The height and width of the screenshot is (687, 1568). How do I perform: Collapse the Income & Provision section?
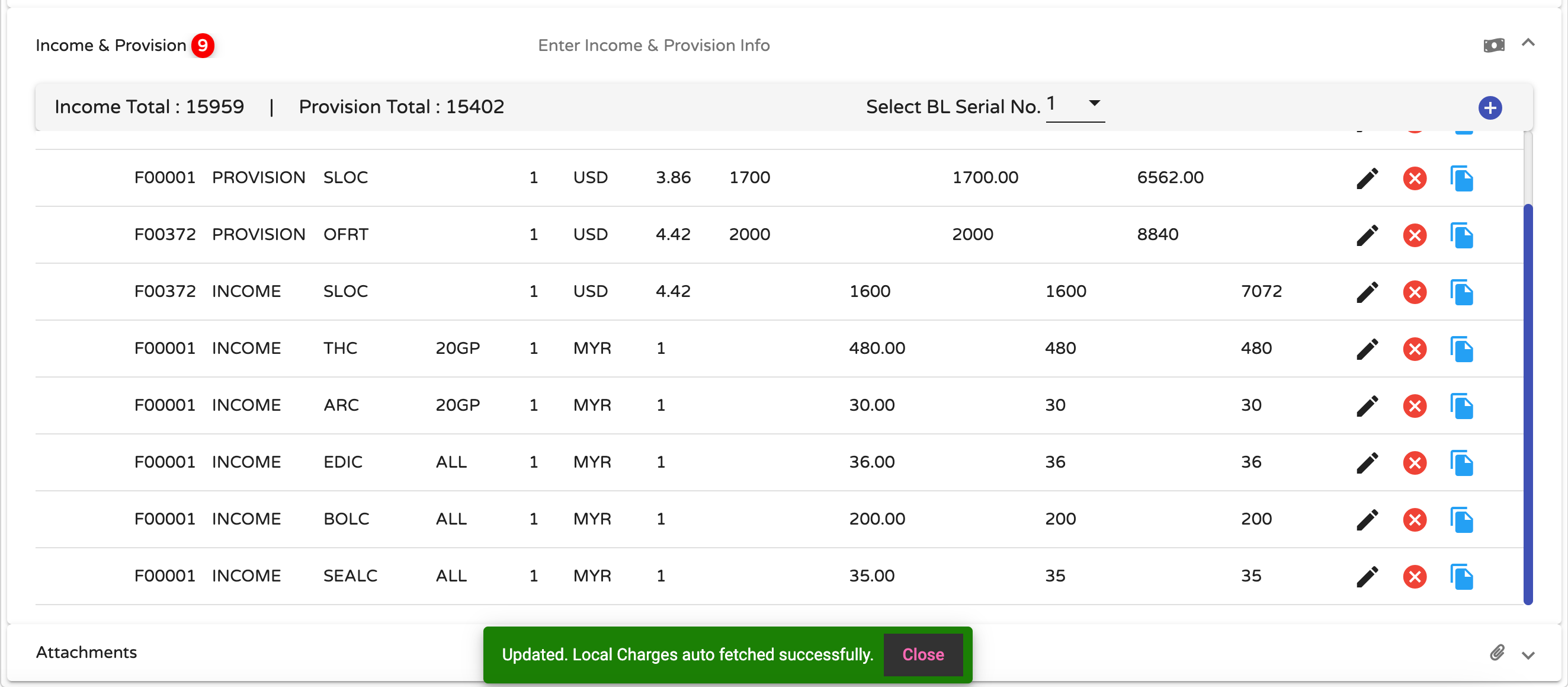click(x=1528, y=43)
